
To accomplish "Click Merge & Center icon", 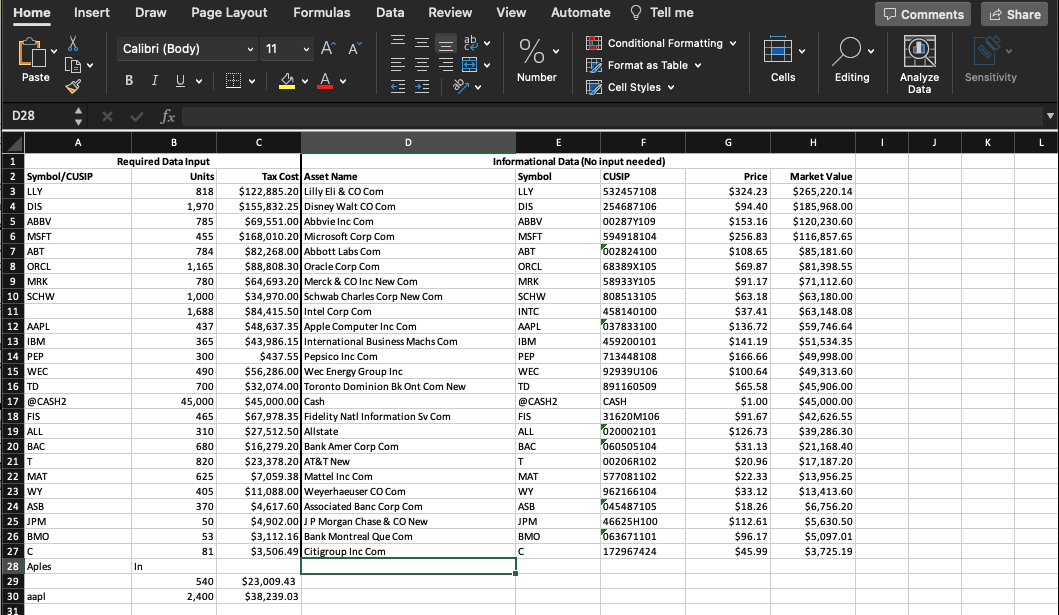I will (469, 65).
